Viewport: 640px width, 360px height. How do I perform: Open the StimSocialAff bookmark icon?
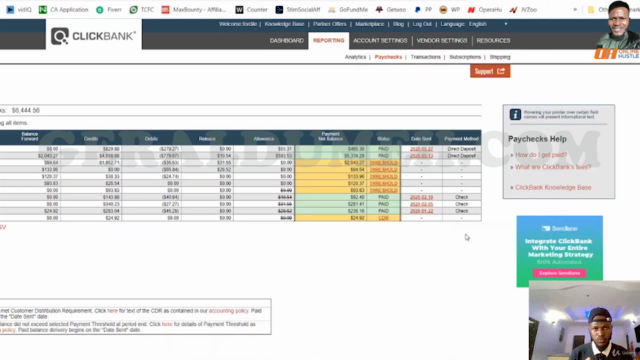point(279,9)
